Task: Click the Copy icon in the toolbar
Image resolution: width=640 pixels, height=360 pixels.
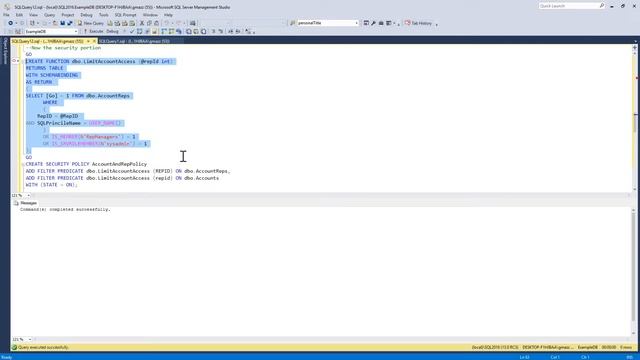Action: click(149, 23)
